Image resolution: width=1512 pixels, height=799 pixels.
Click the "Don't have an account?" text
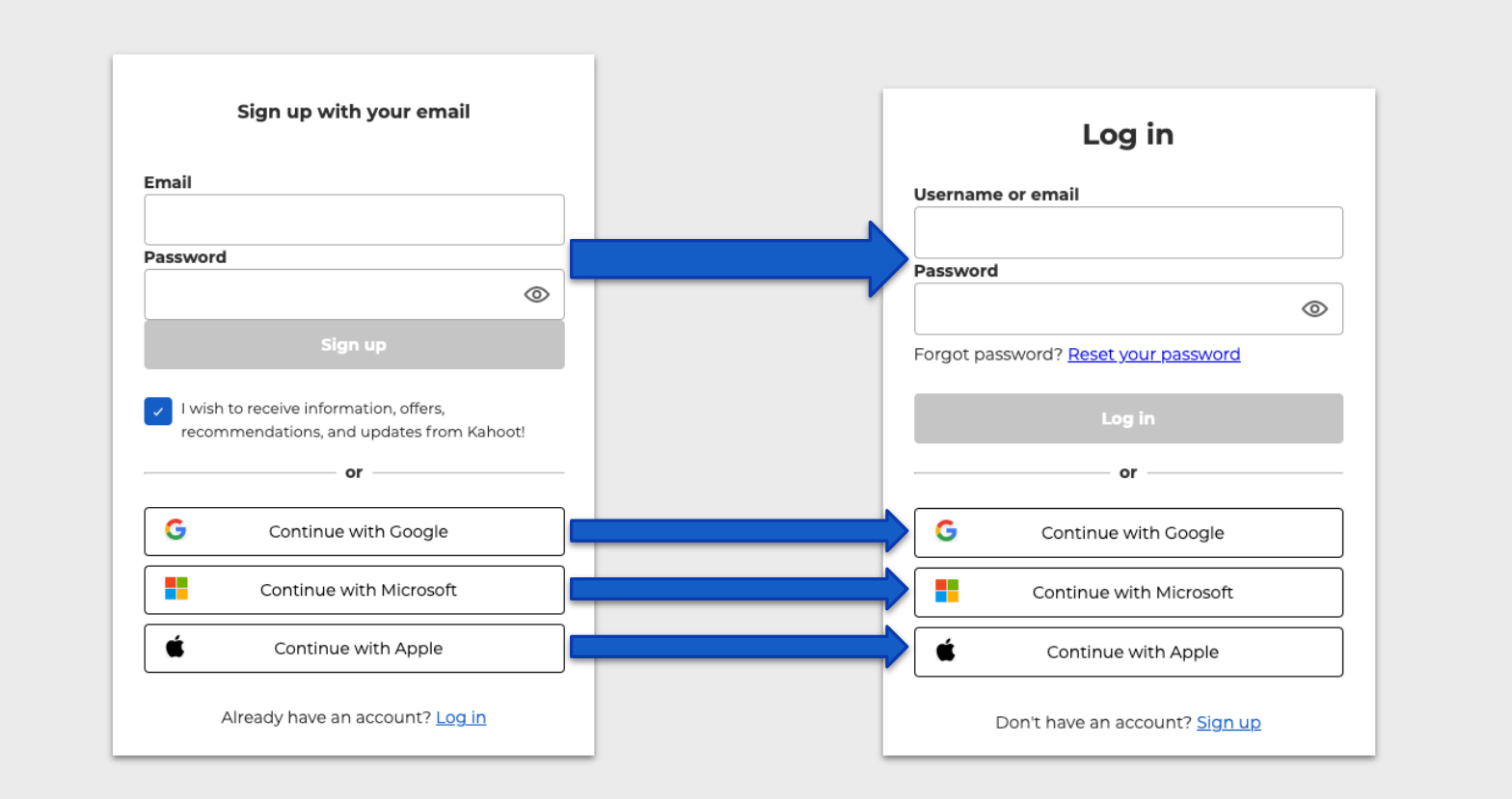pyautogui.click(x=1093, y=722)
